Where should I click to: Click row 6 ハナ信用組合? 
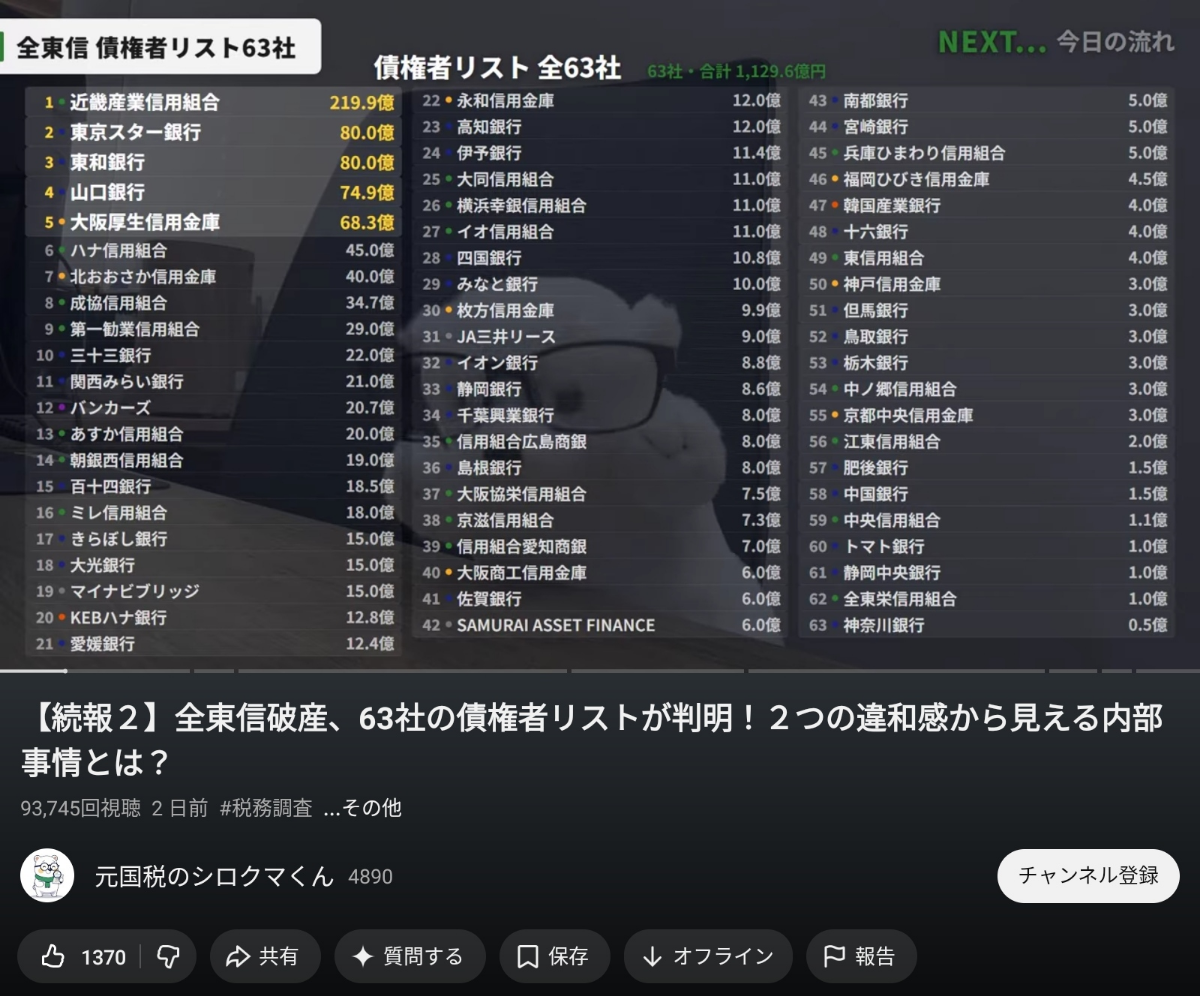213,251
